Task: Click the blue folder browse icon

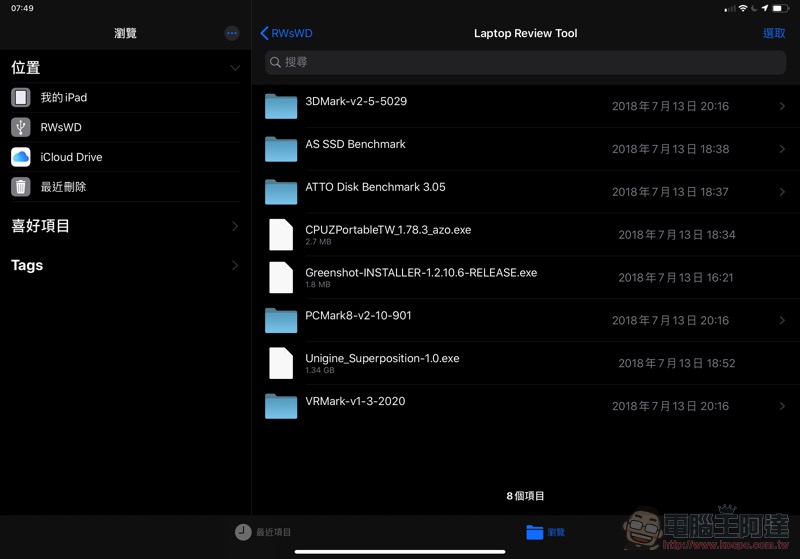Action: coord(534,532)
